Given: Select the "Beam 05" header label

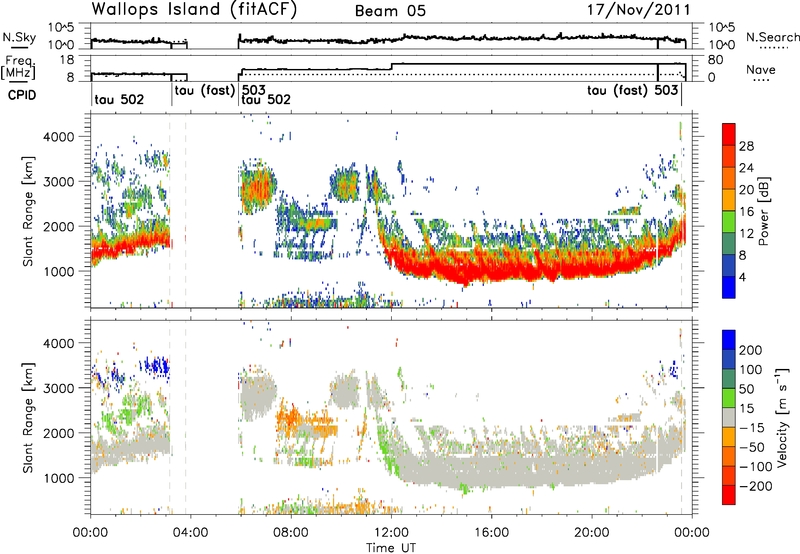Looking at the screenshot, I should pyautogui.click(x=390, y=11).
